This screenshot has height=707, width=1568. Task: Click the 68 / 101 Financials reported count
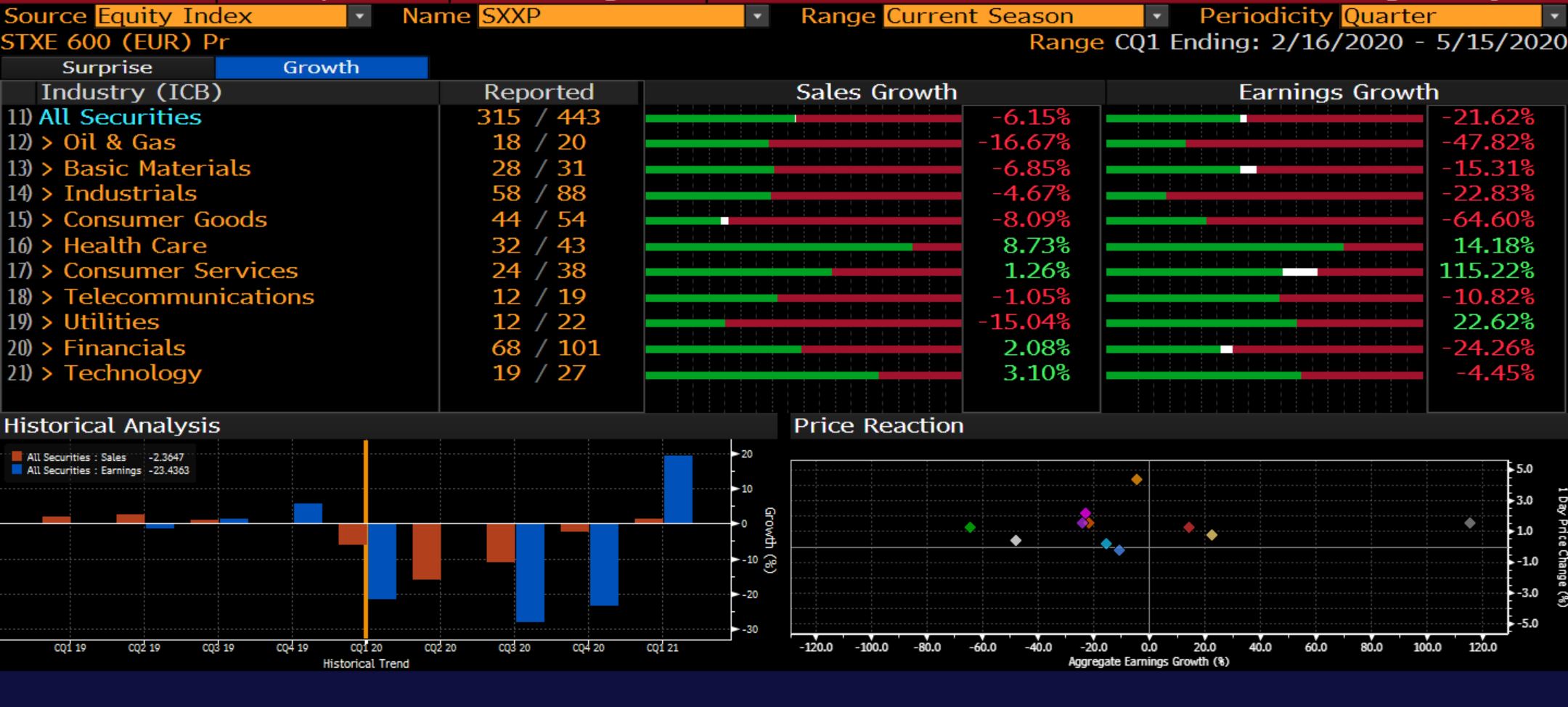pos(546,348)
